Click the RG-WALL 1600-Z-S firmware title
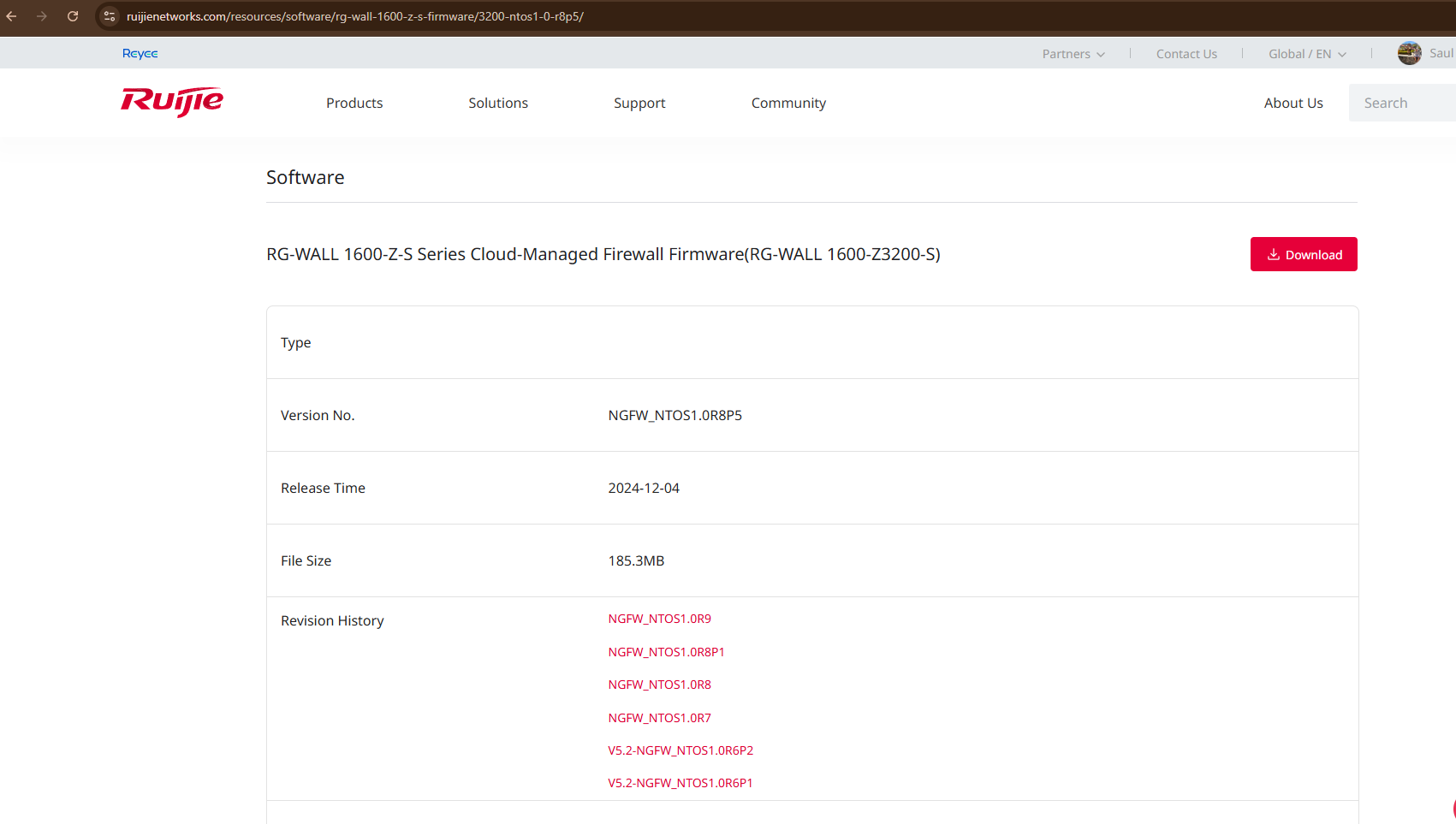 coord(603,254)
